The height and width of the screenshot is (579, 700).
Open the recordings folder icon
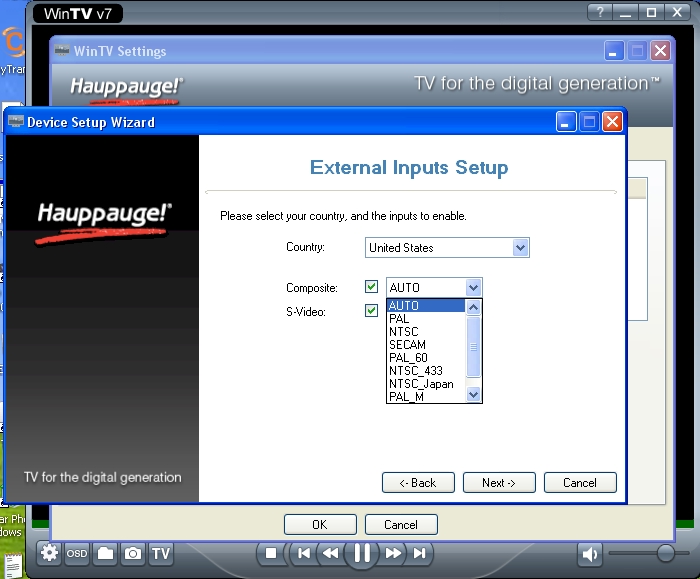pyautogui.click(x=105, y=554)
